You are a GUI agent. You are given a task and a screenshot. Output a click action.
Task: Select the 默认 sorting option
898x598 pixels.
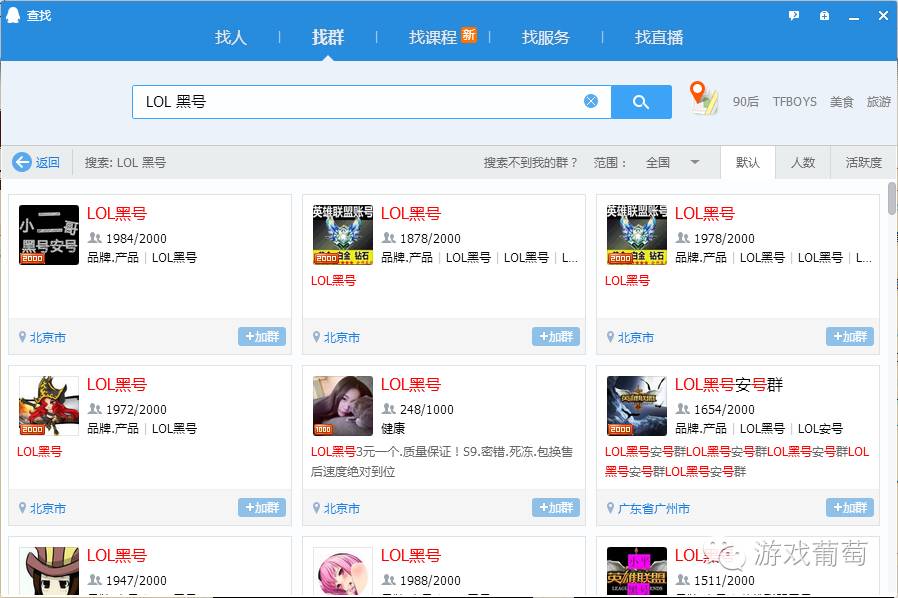tap(748, 162)
